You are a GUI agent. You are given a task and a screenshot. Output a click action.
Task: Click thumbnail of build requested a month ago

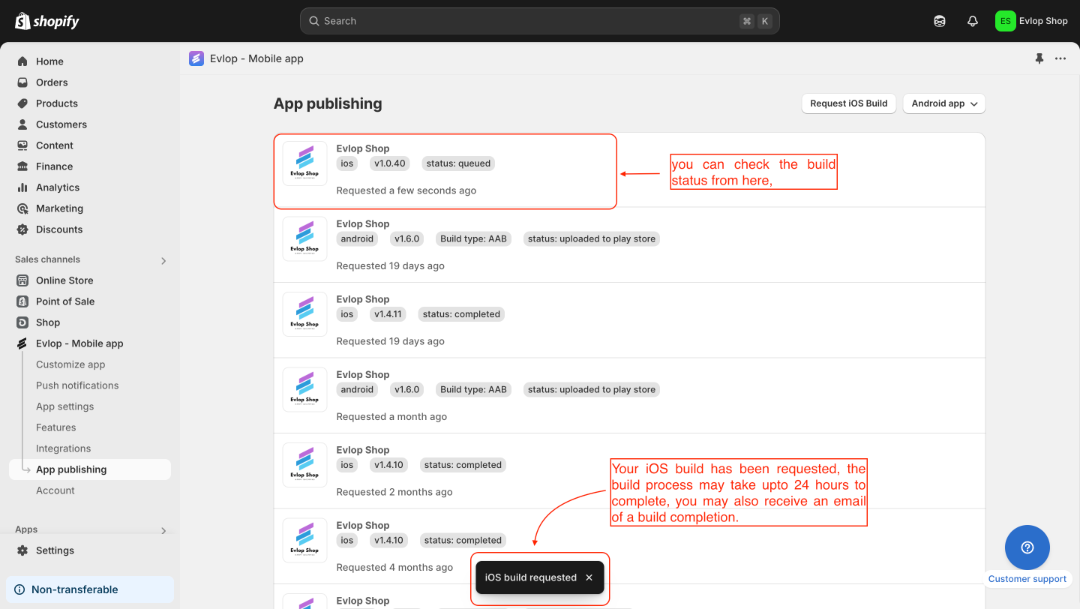[304, 389]
